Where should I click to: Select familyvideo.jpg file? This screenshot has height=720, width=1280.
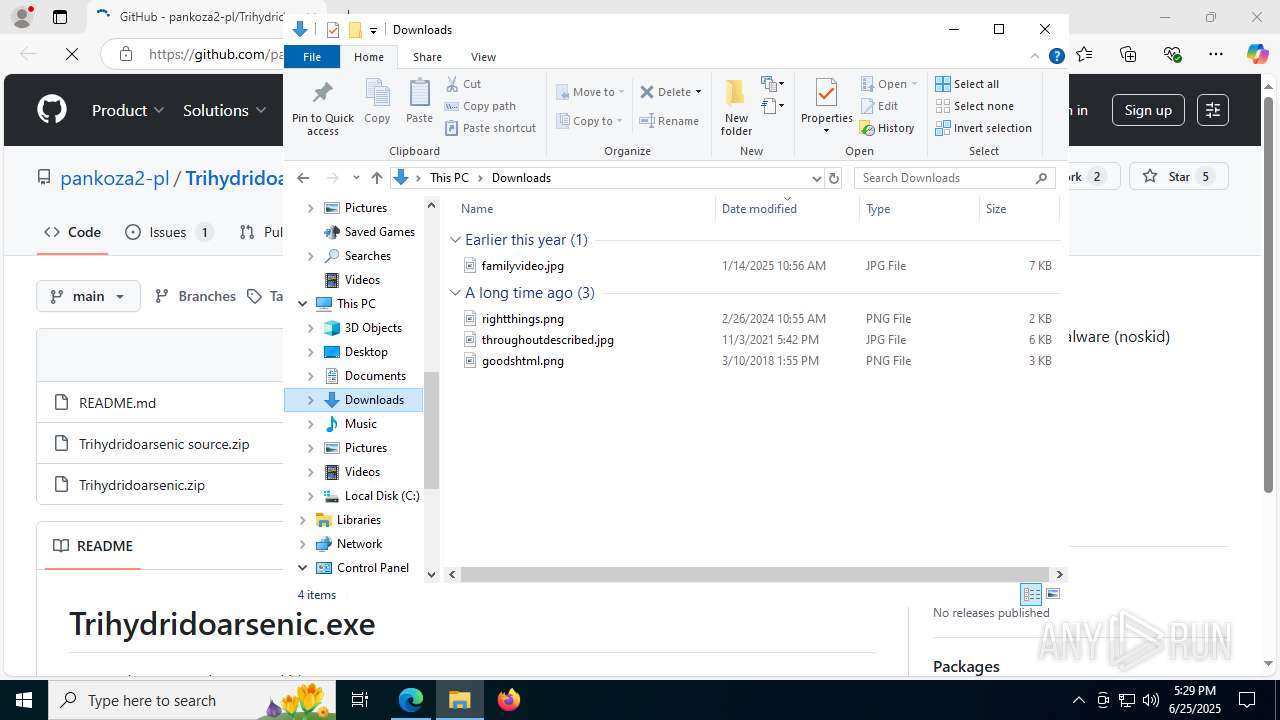pos(522,266)
